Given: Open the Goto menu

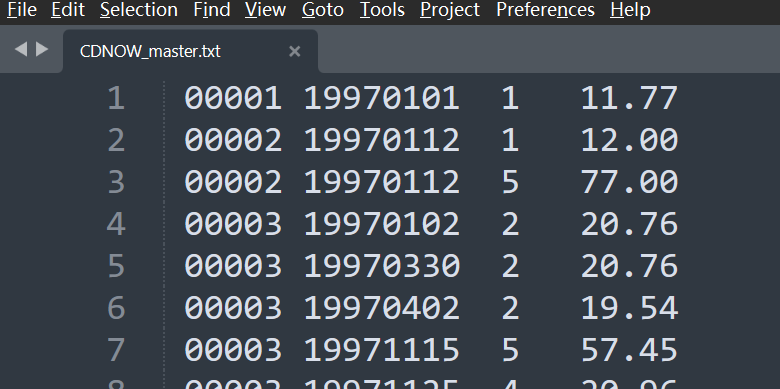Looking at the screenshot, I should (323, 10).
